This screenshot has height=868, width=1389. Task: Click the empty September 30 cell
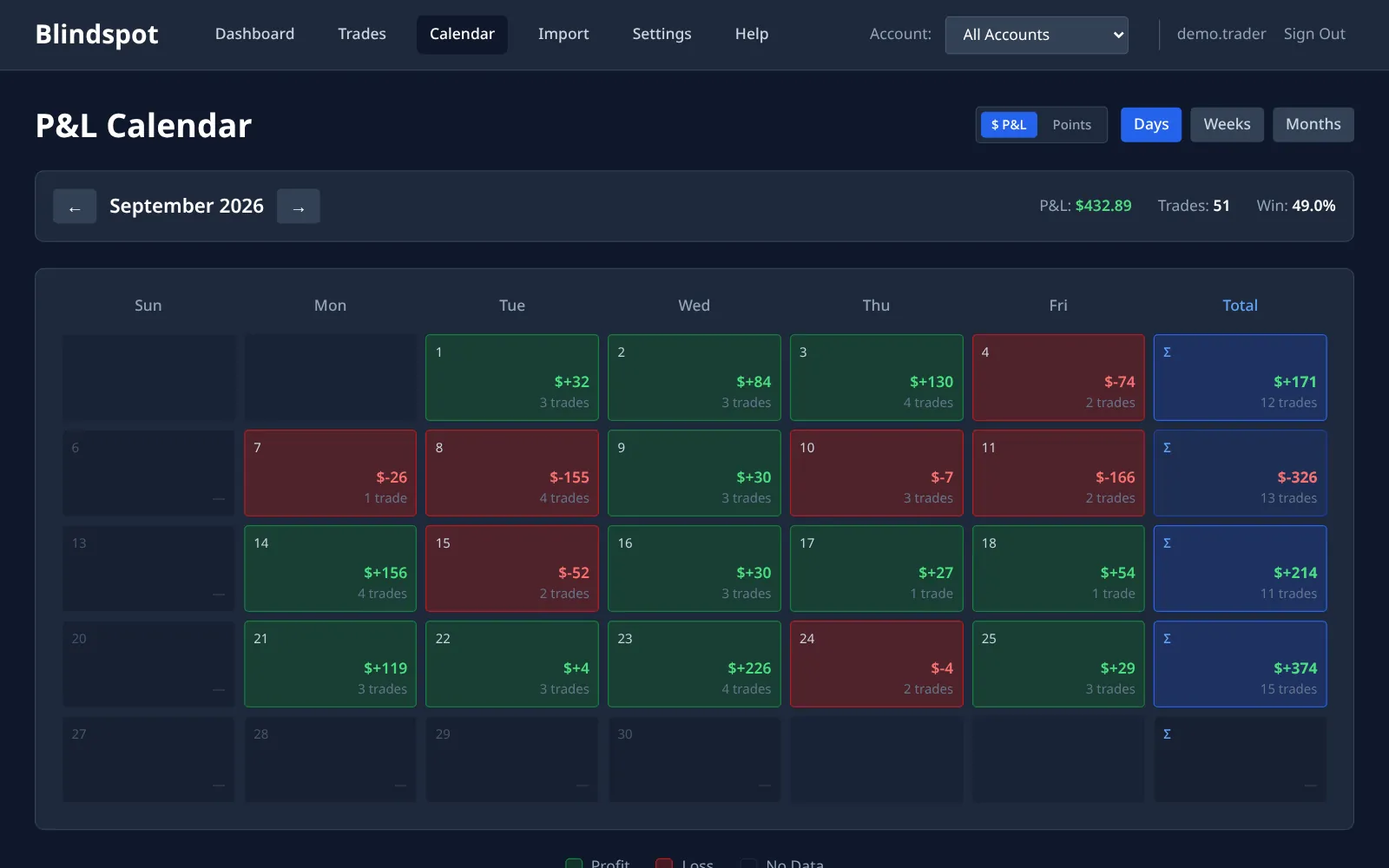694,759
